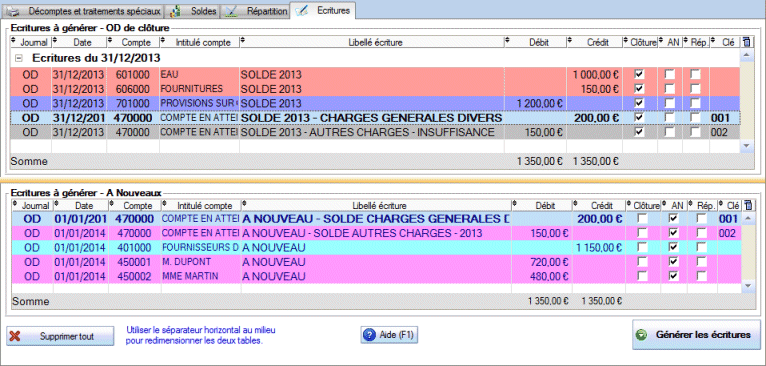Toggle Rép. checkbox for FOURNITURES row
Screen dimensions: 766x366
695,89
